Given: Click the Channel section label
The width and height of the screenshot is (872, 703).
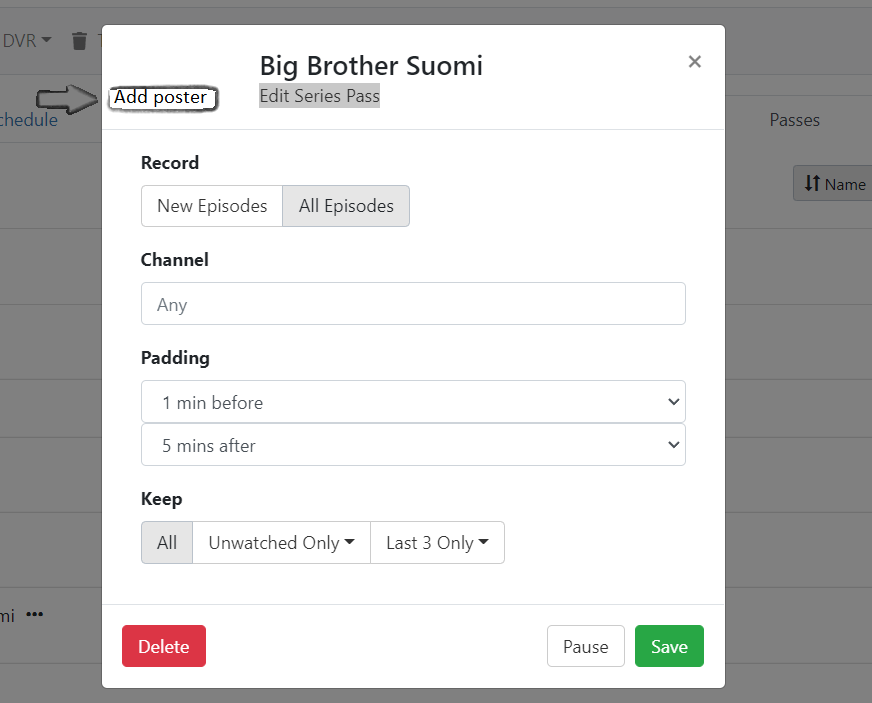Looking at the screenshot, I should pyautogui.click(x=175, y=260).
